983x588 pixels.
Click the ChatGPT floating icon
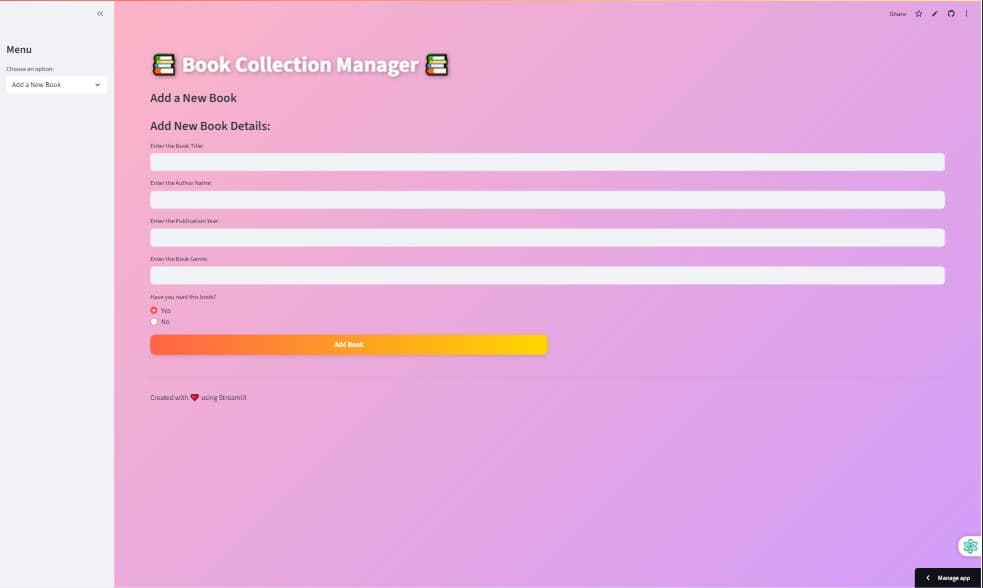click(x=969, y=546)
